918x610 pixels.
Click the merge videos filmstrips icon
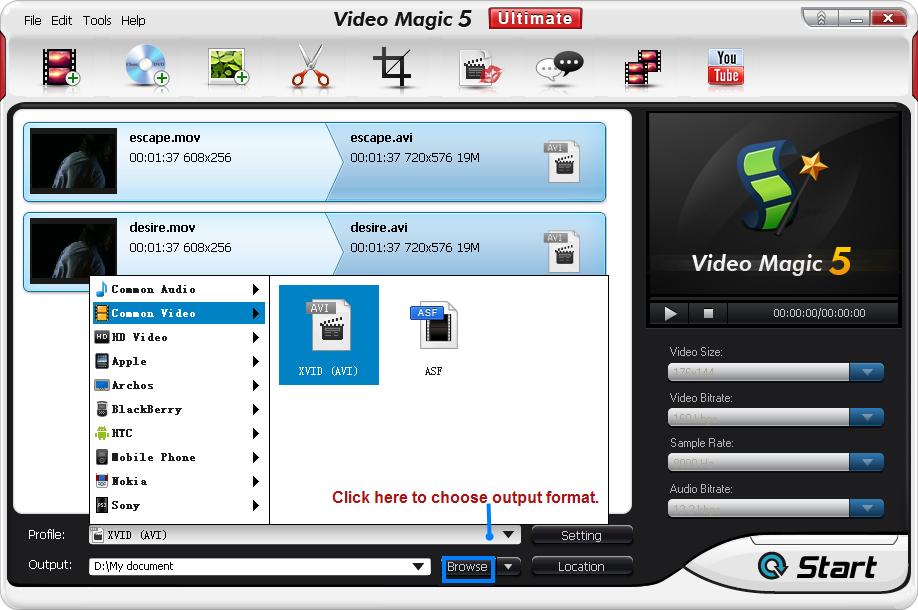(x=643, y=68)
